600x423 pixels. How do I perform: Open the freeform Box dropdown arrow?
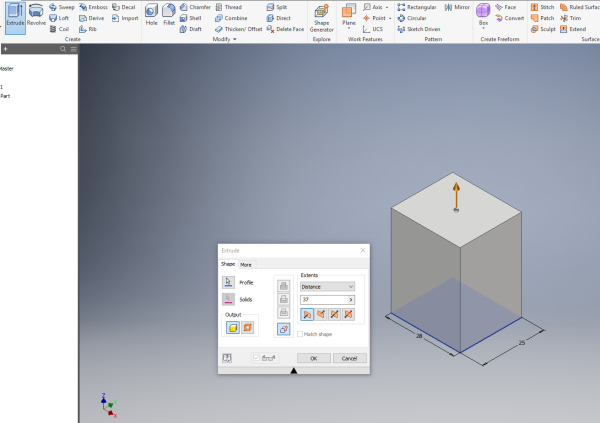[x=483, y=29]
